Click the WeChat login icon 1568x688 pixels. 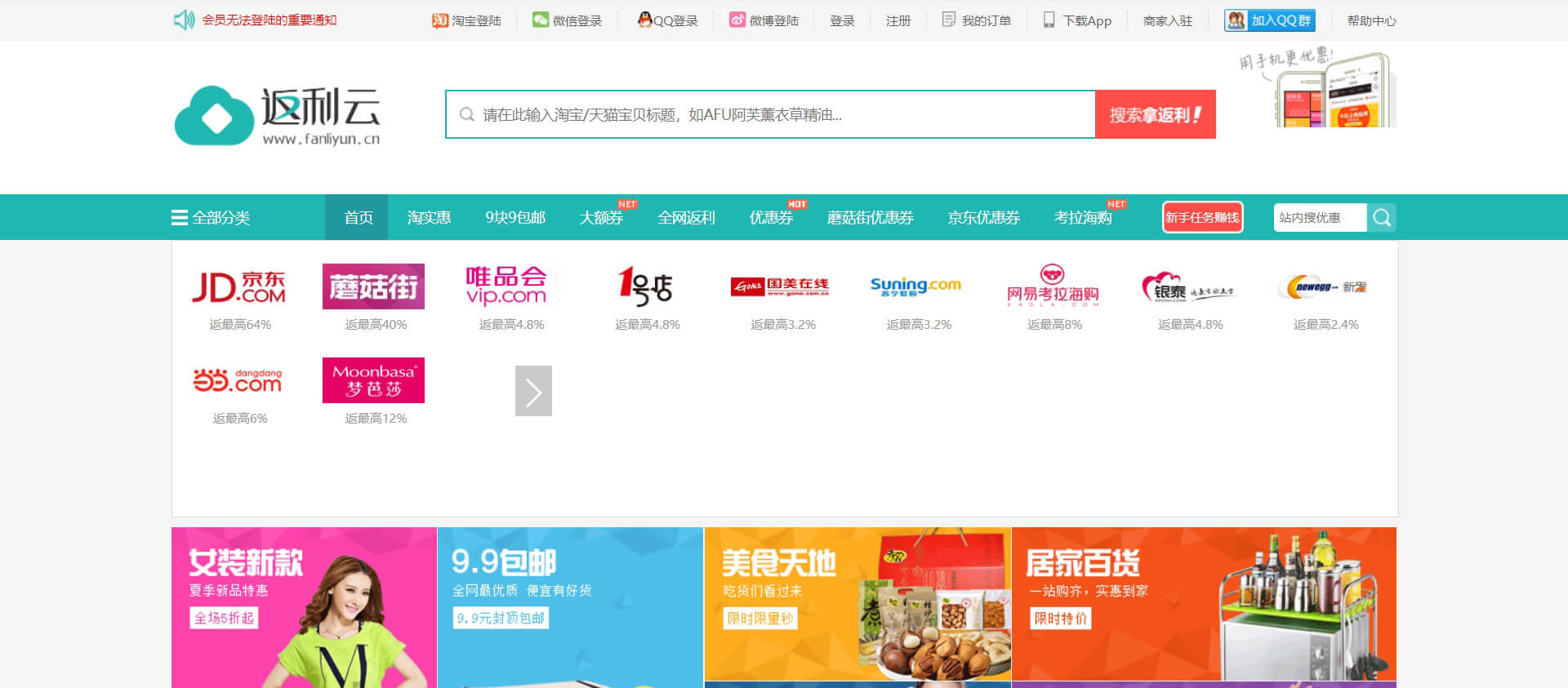click(x=540, y=20)
